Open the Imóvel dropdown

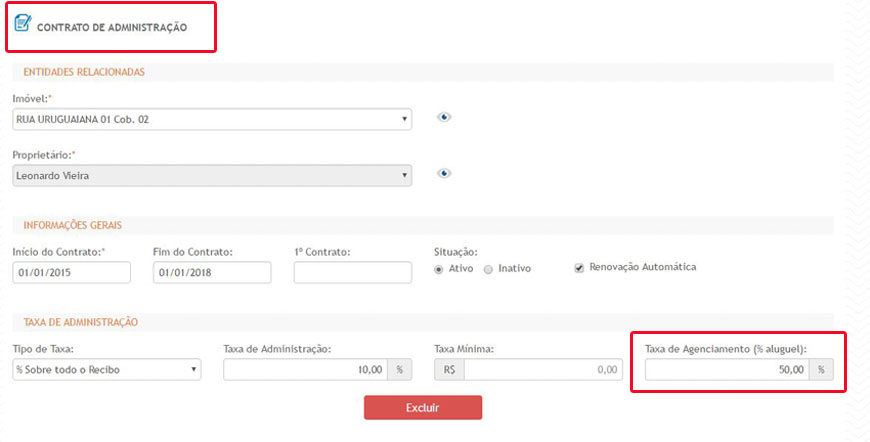point(211,120)
